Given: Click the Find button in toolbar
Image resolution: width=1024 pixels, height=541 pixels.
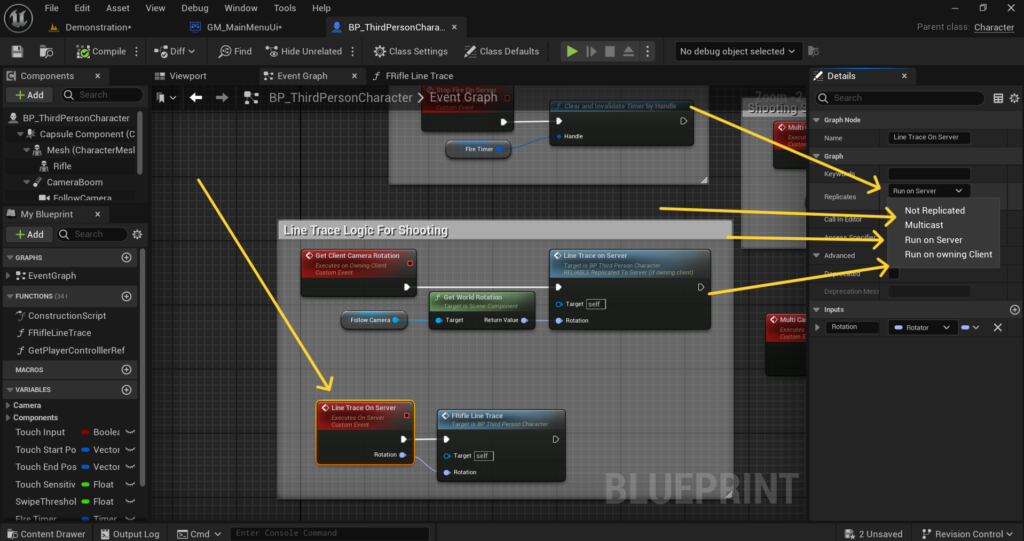Looking at the screenshot, I should (235, 51).
